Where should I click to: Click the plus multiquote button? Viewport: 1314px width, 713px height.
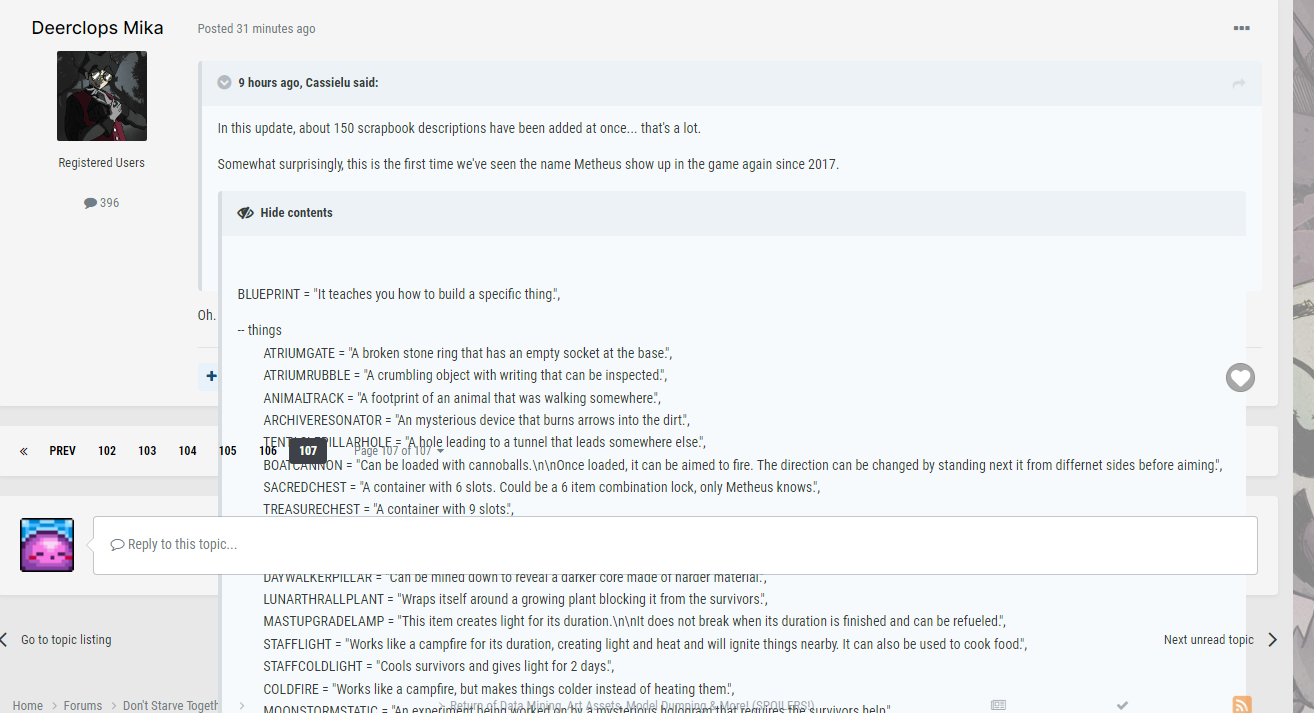211,377
